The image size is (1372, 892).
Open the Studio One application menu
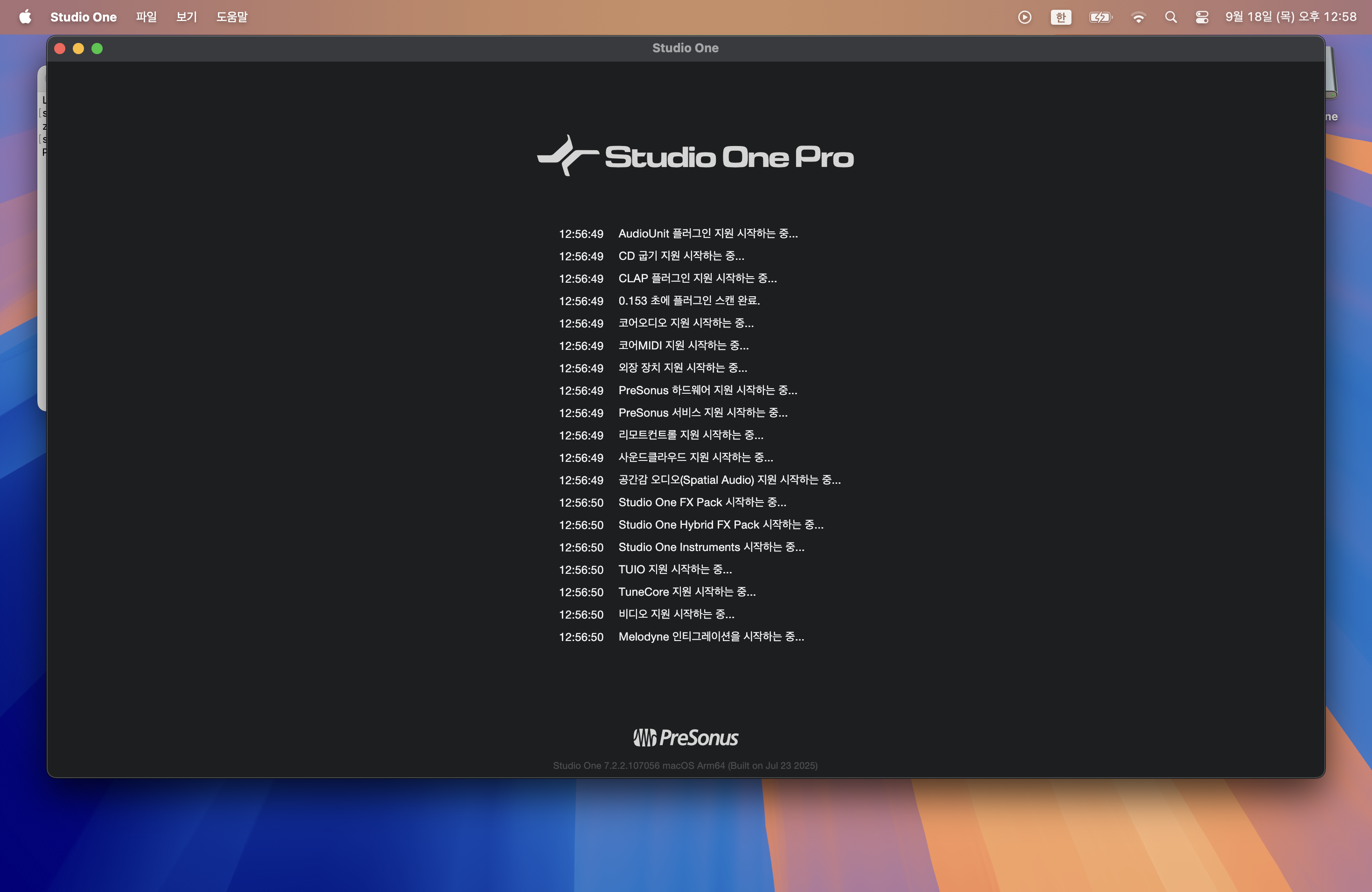[83, 17]
